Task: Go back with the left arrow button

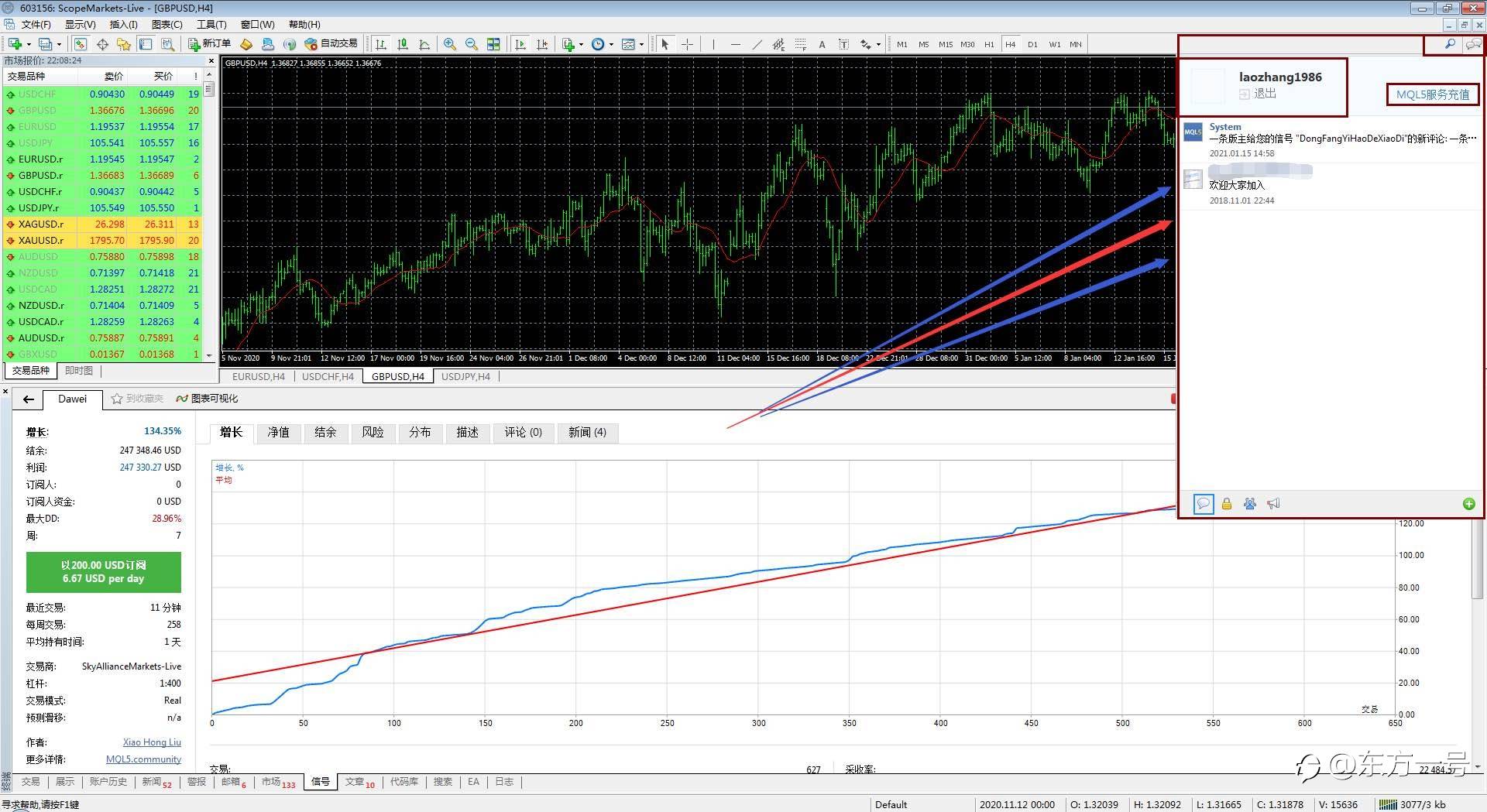Action: (x=29, y=399)
